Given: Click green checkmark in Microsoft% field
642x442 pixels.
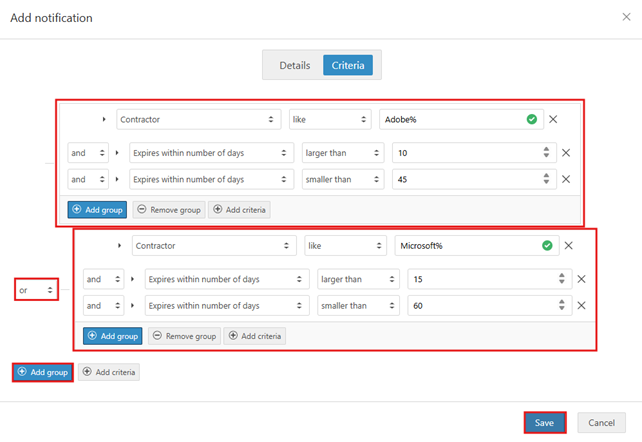Looking at the screenshot, I should [x=547, y=246].
